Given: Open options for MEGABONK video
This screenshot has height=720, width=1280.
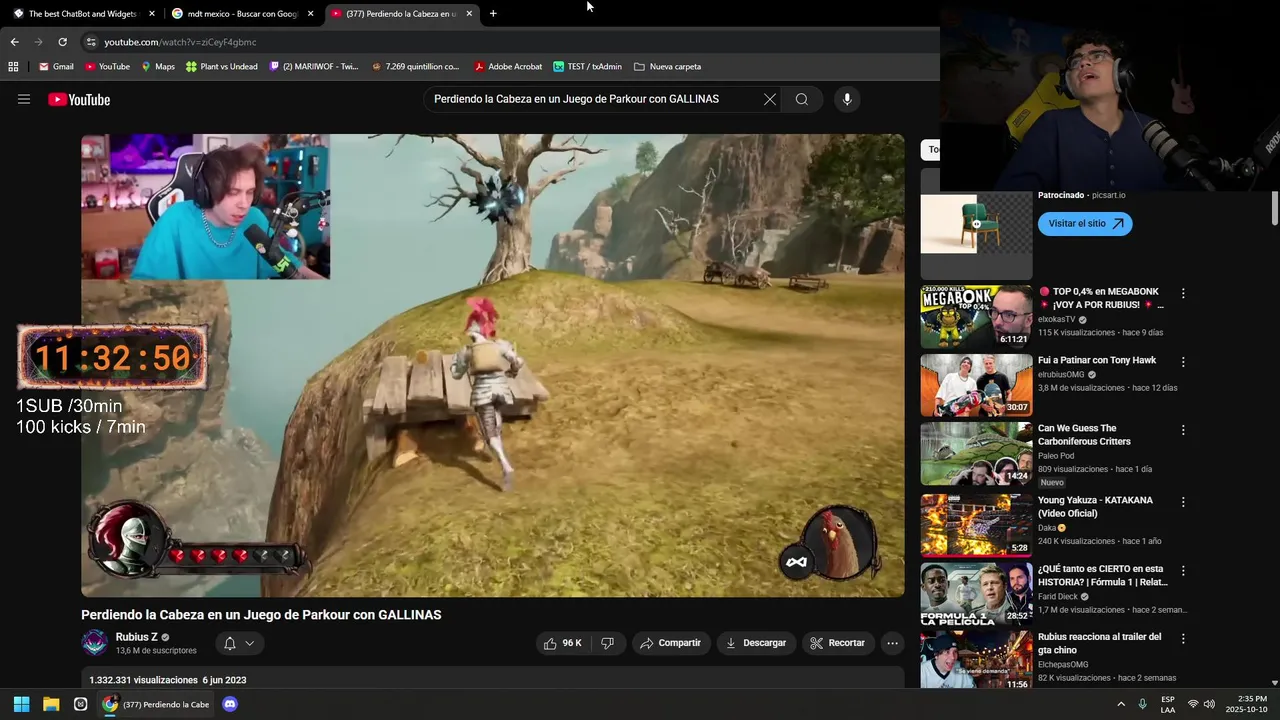Looking at the screenshot, I should click(1183, 294).
